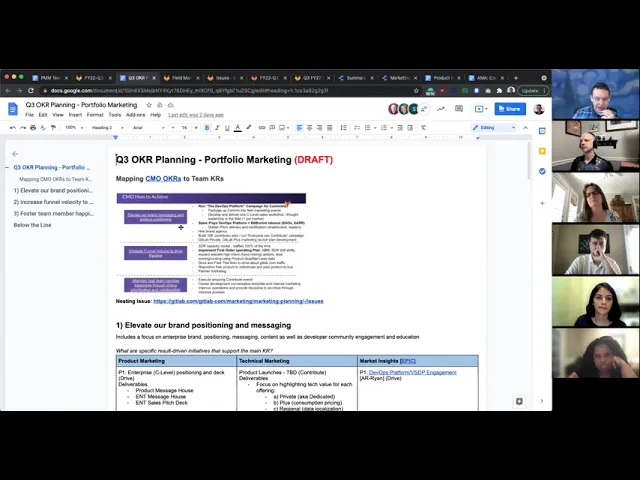Image resolution: width=640 pixels, height=480 pixels.
Task: Open the DevOps Platform/VSDP Engagement link
Action: click(412, 373)
